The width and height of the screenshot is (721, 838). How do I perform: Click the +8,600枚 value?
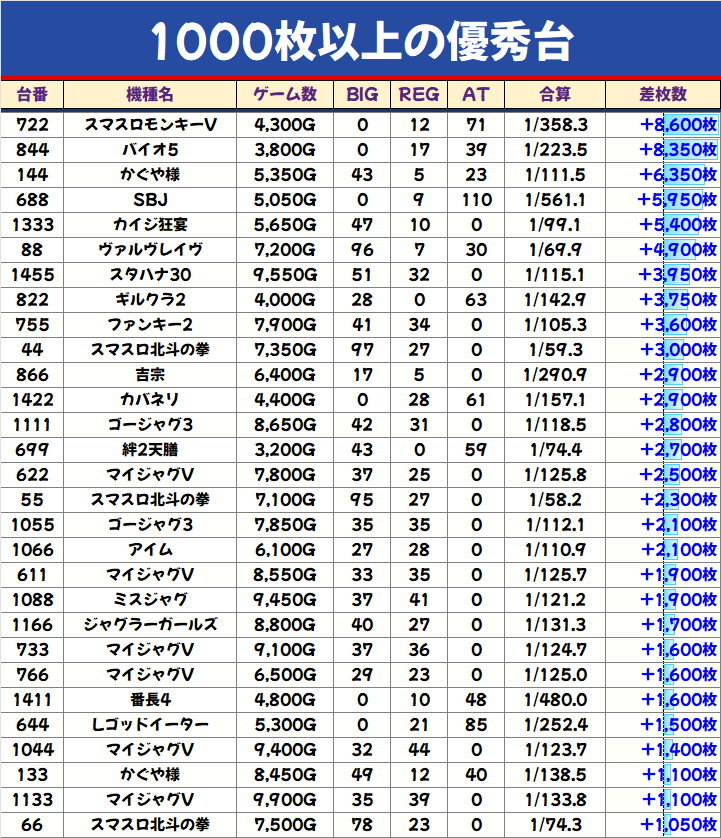pyautogui.click(x=678, y=125)
